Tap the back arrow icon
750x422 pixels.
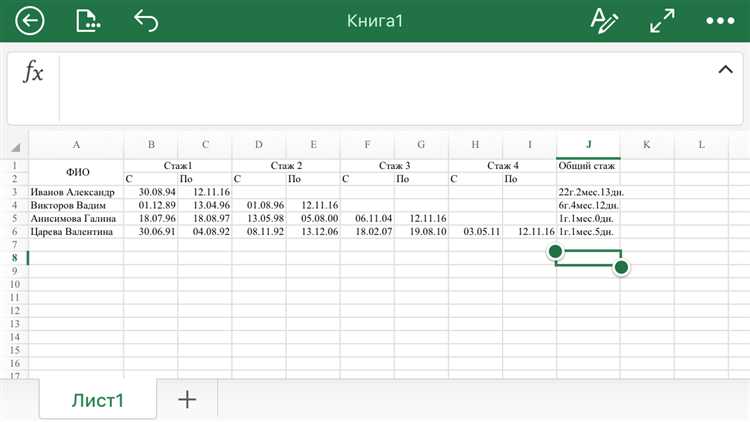coord(31,21)
